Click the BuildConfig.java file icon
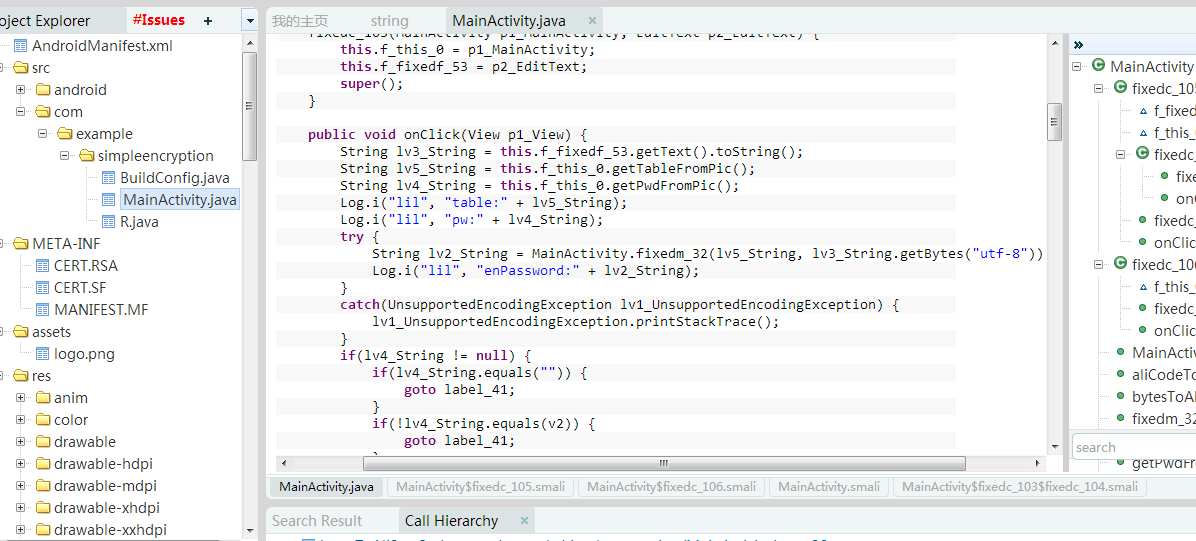This screenshot has width=1196, height=541. click(x=109, y=178)
